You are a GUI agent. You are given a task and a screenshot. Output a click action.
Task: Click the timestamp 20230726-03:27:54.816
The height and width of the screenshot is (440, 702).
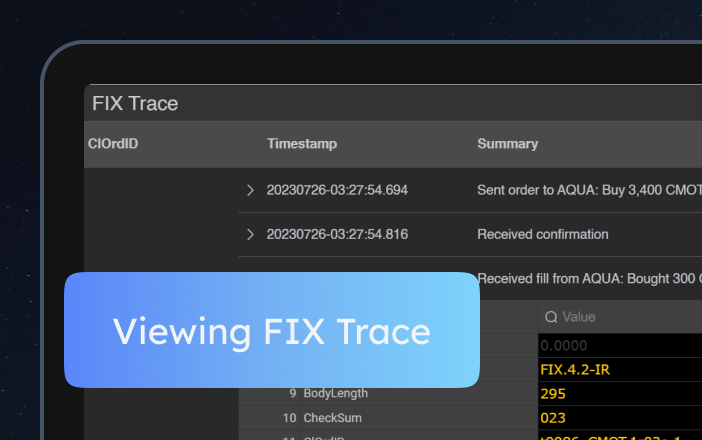point(337,234)
